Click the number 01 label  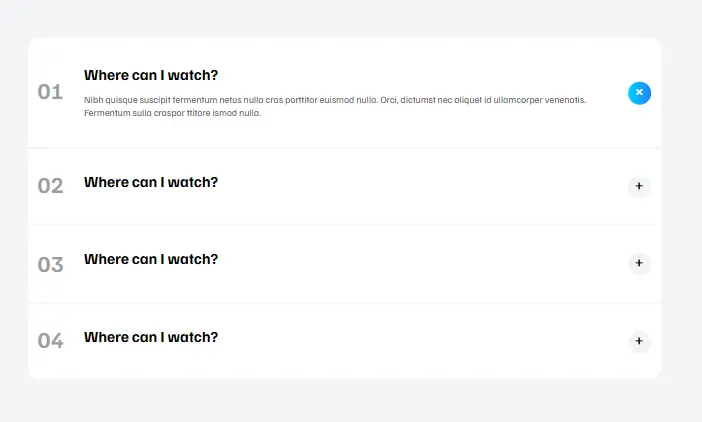50,93
